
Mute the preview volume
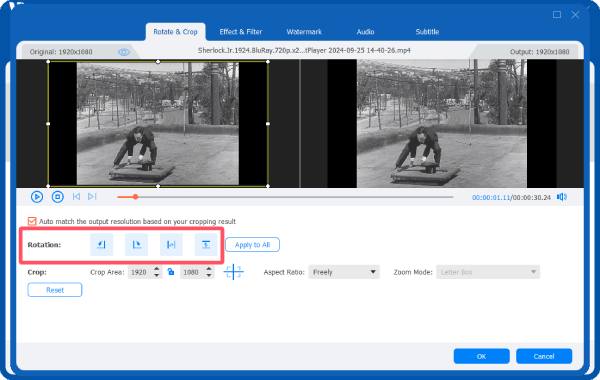point(562,197)
